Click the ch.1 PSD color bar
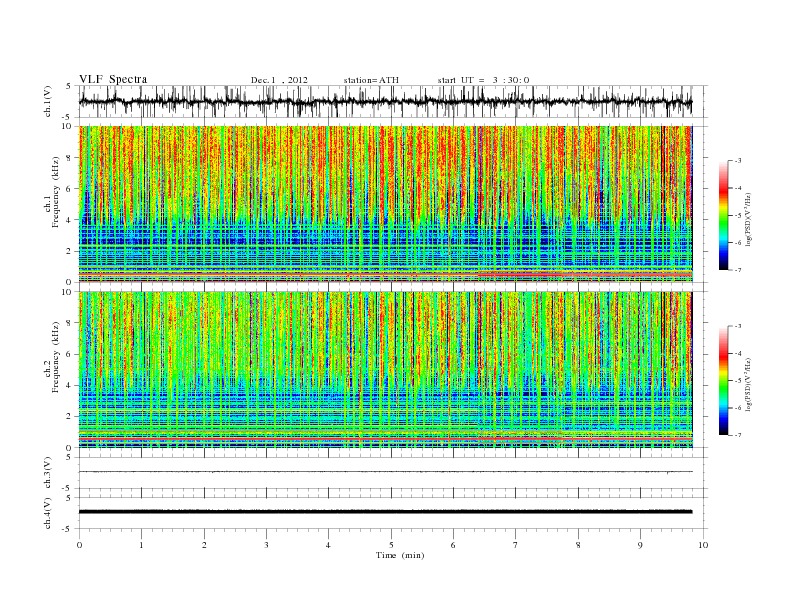 pyautogui.click(x=723, y=216)
